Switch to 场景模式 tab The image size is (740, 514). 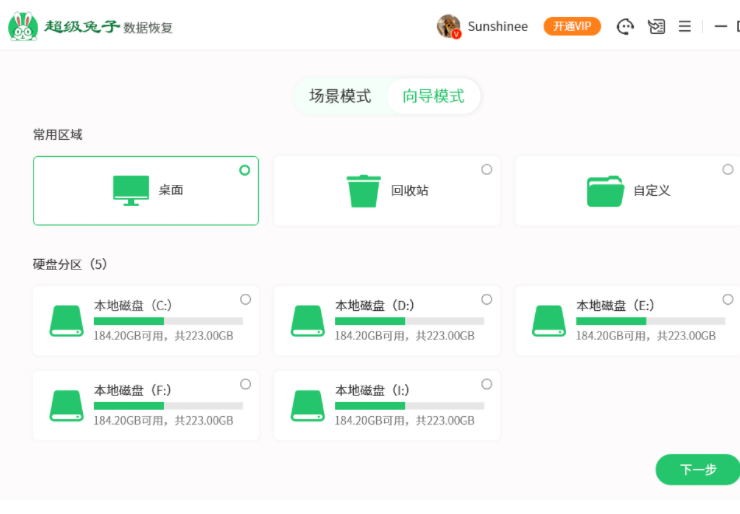tap(340, 96)
